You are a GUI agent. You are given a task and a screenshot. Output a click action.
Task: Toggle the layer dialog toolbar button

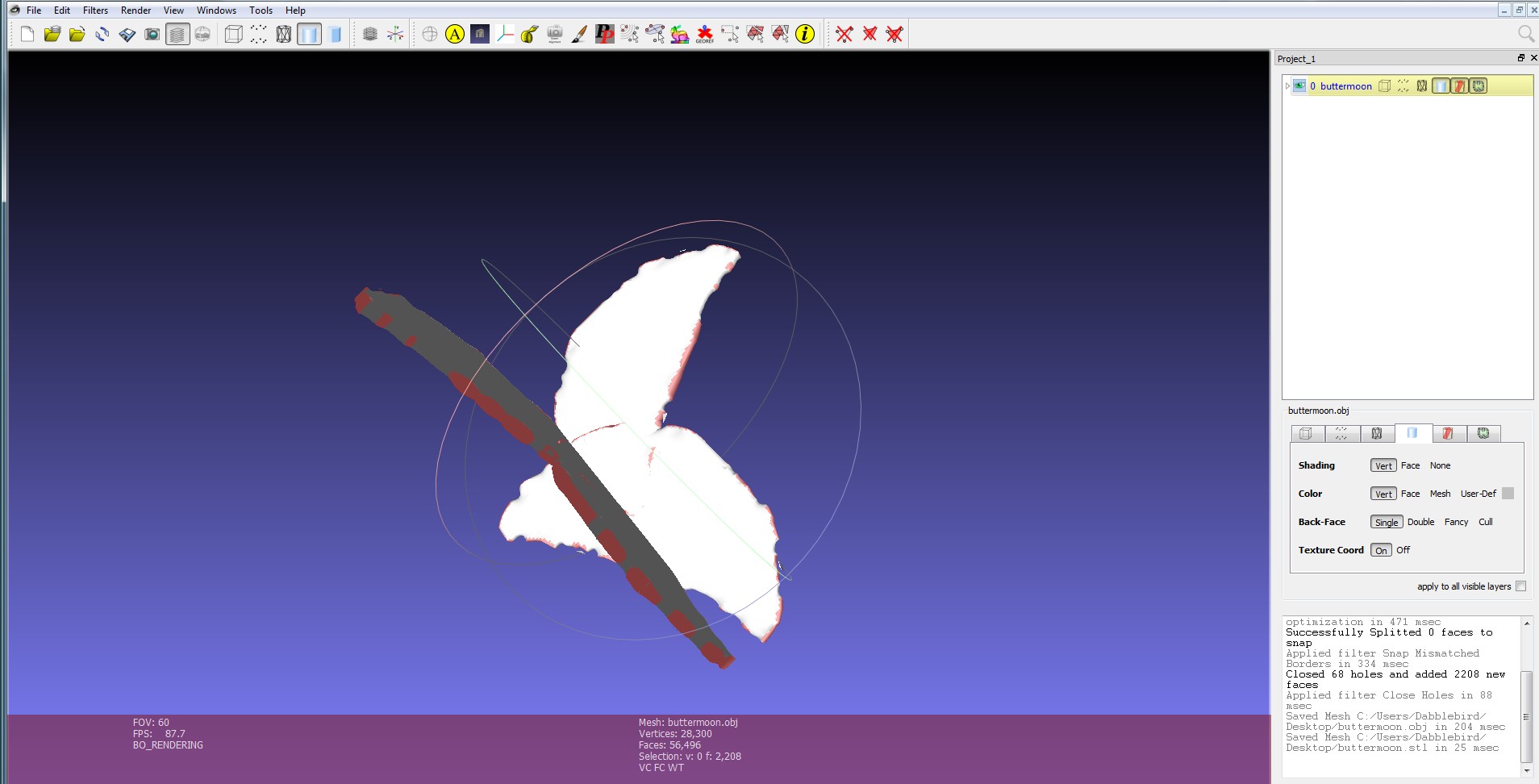point(177,34)
